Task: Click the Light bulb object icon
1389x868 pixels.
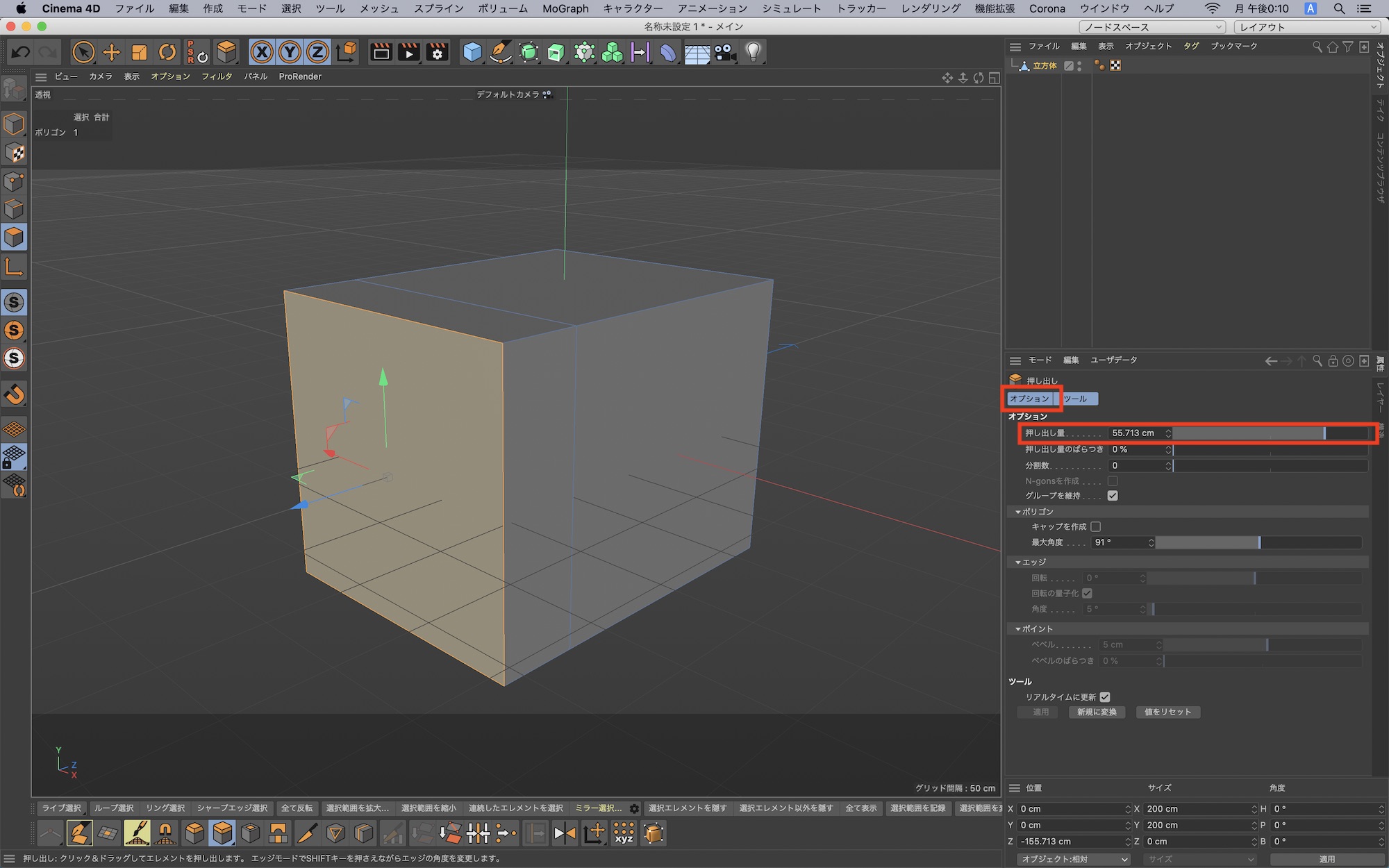Action: (753, 52)
